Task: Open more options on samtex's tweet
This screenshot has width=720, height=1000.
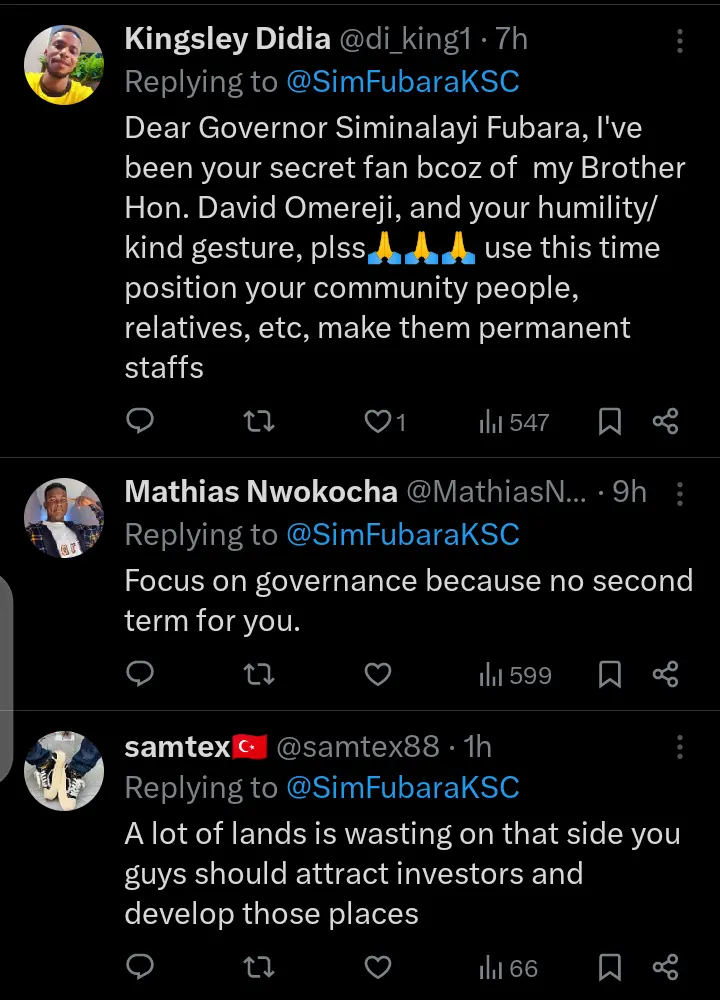Action: 680,747
